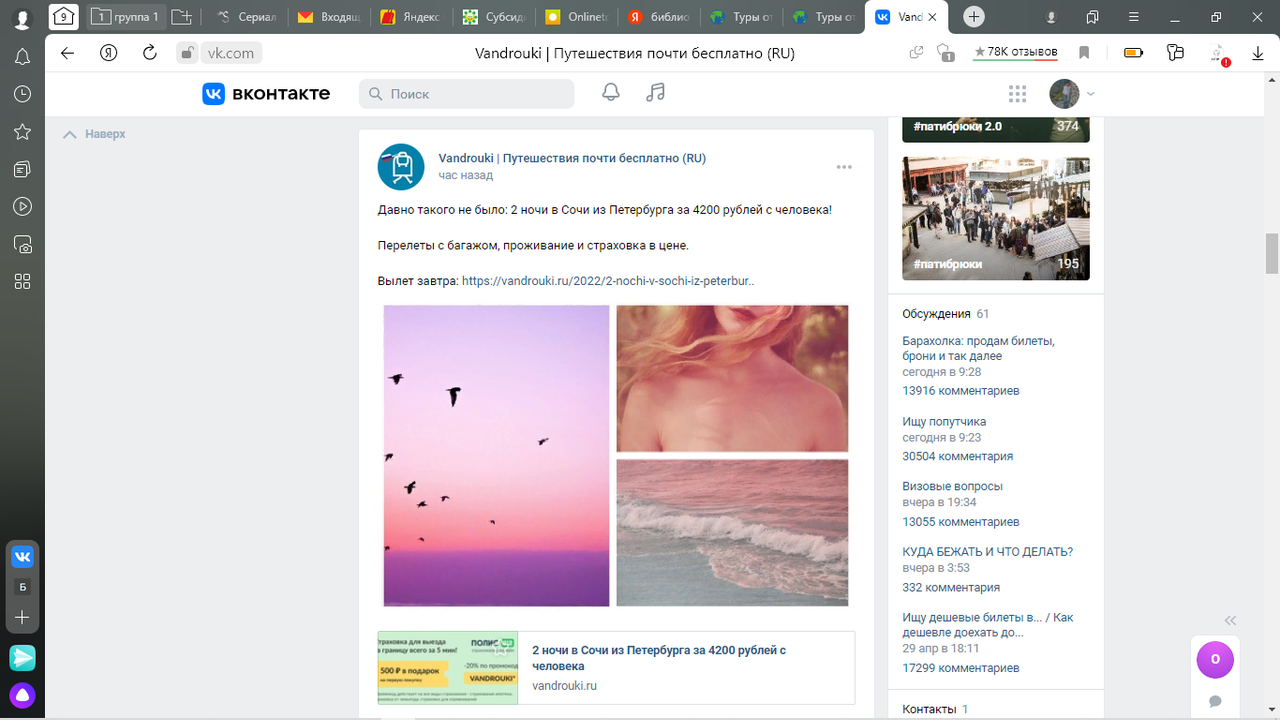Open album #патибрюки with 195 photos
Screen dimensions: 1280x720
996,218
